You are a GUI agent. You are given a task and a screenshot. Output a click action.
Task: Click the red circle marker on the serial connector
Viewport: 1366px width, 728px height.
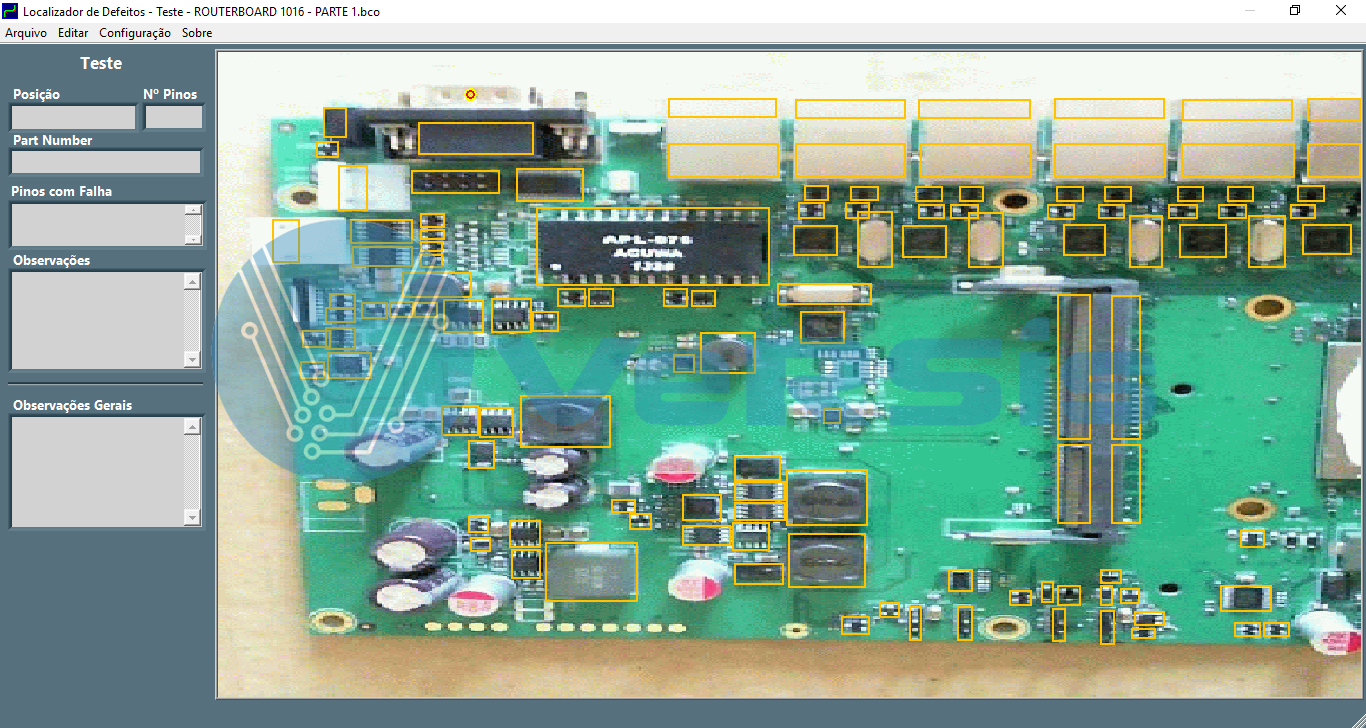470,95
